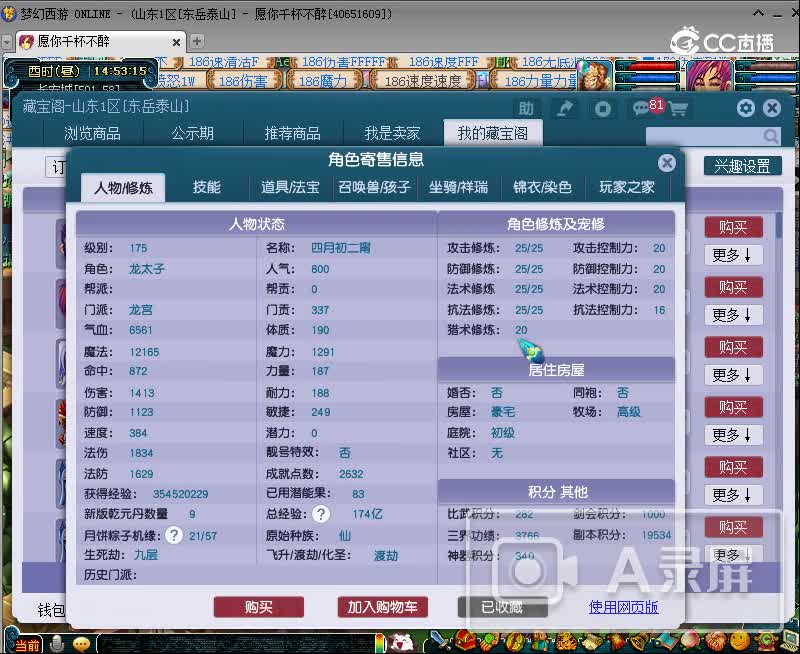
Task: Click 兴趣设置 button
Action: [x=742, y=166]
